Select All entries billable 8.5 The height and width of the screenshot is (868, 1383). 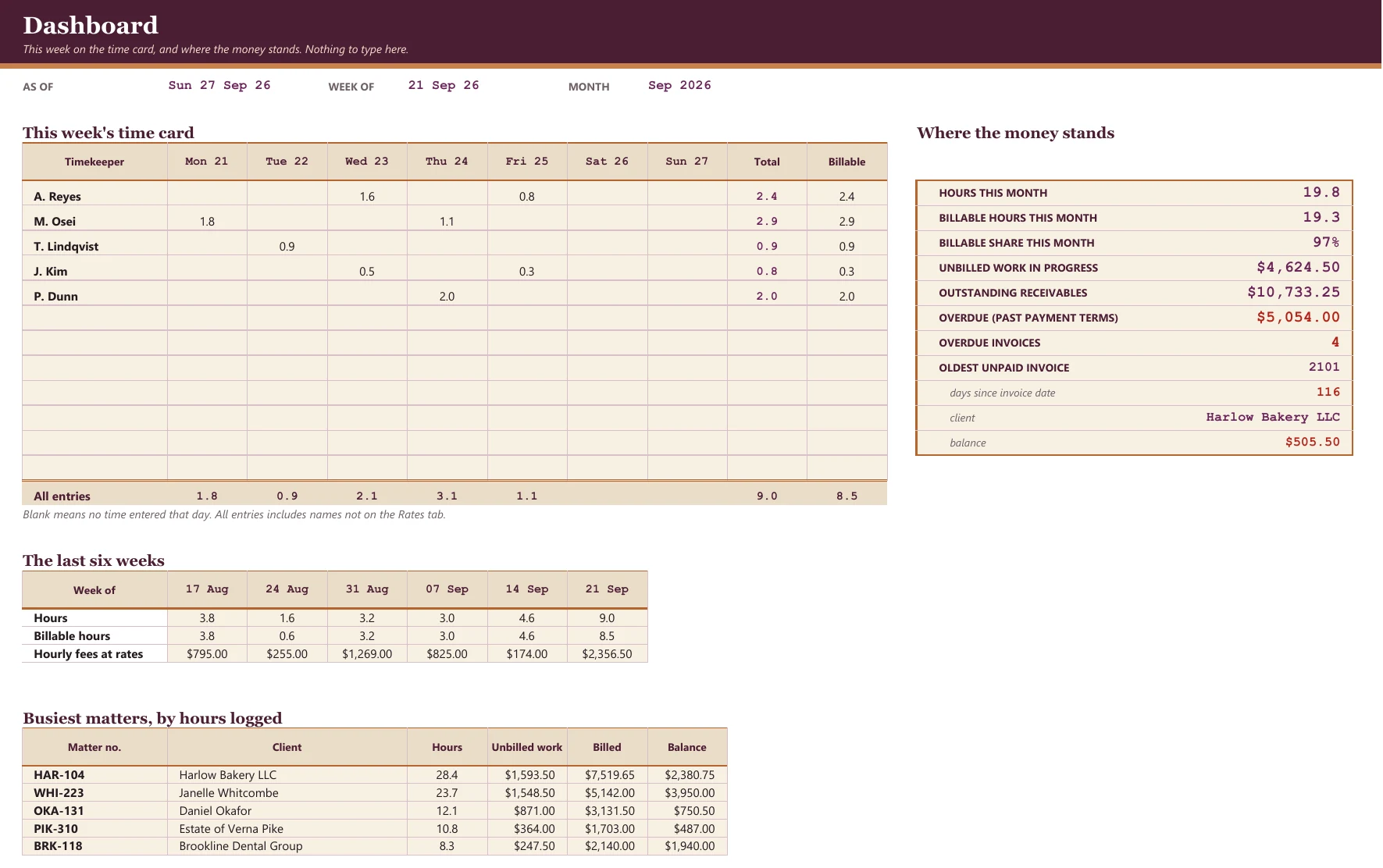847,496
